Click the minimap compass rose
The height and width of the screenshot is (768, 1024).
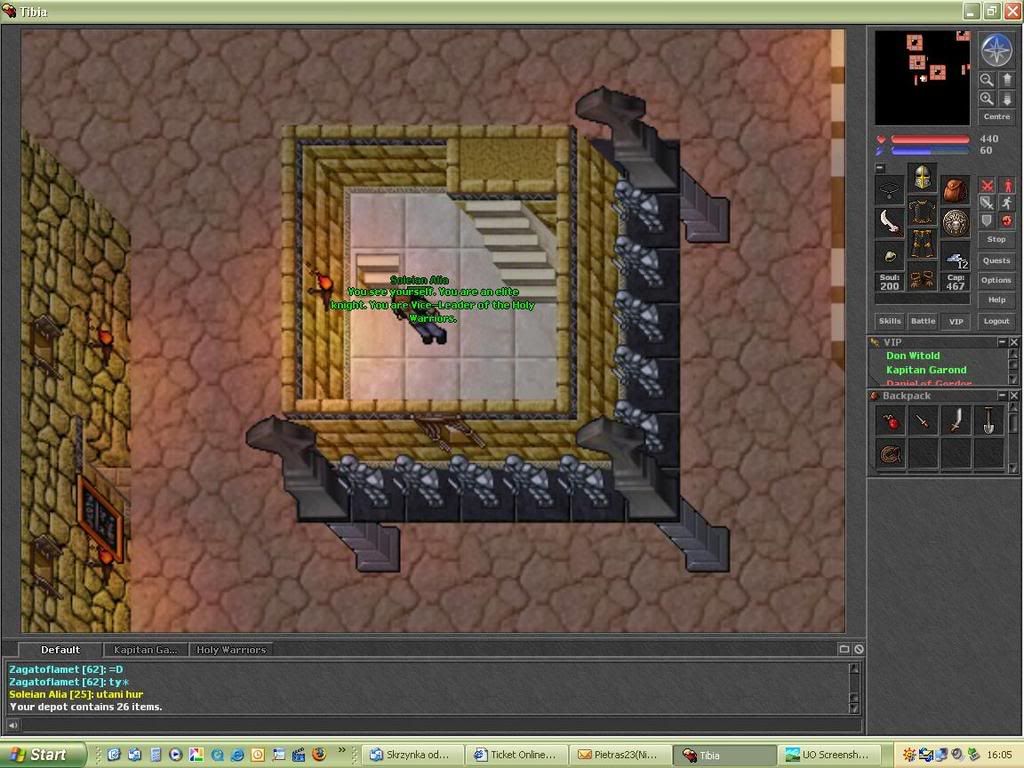(997, 50)
